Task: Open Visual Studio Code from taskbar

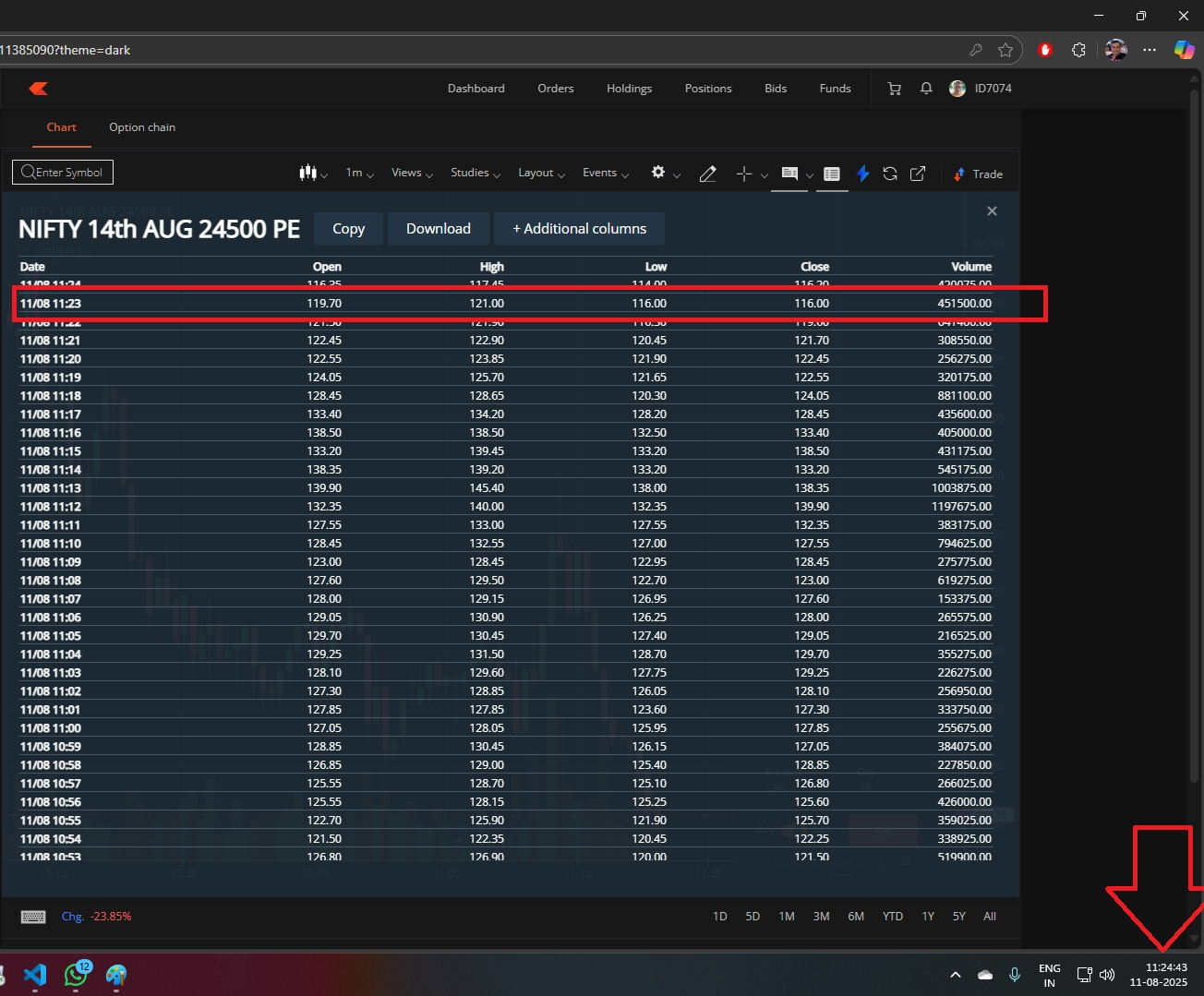Action: tap(35, 975)
